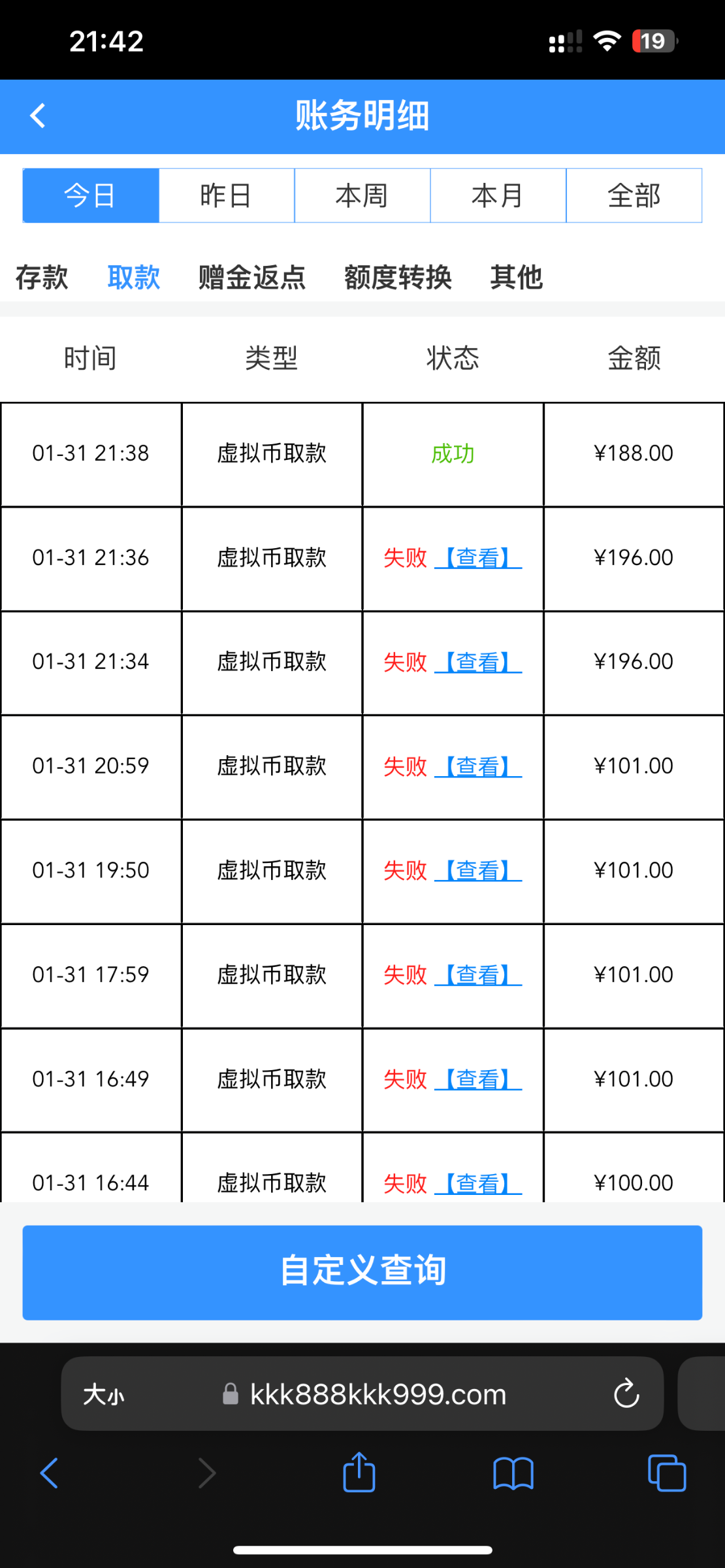Open the Safari share sheet icon
This screenshot has width=725, height=1568.
359,1473
